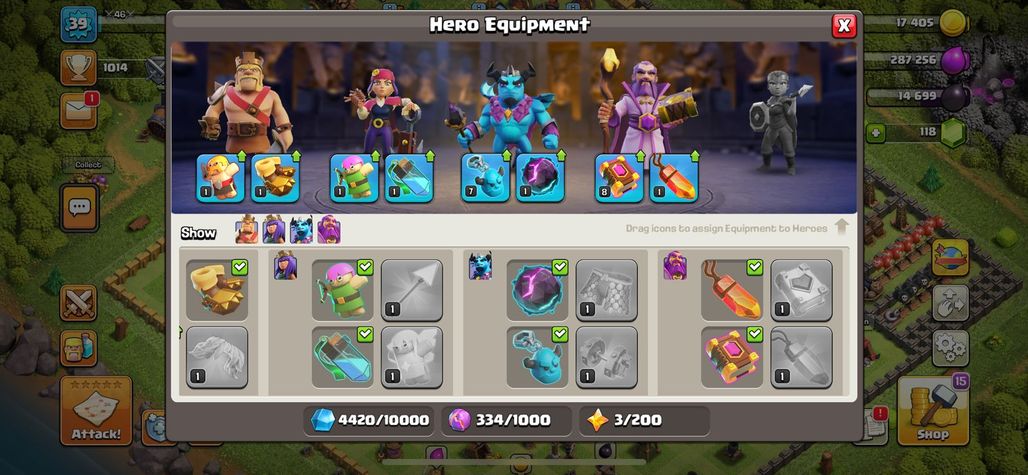Toggle the Earthquake Boots checkmark in inventory
The image size is (1028, 475).
(239, 267)
